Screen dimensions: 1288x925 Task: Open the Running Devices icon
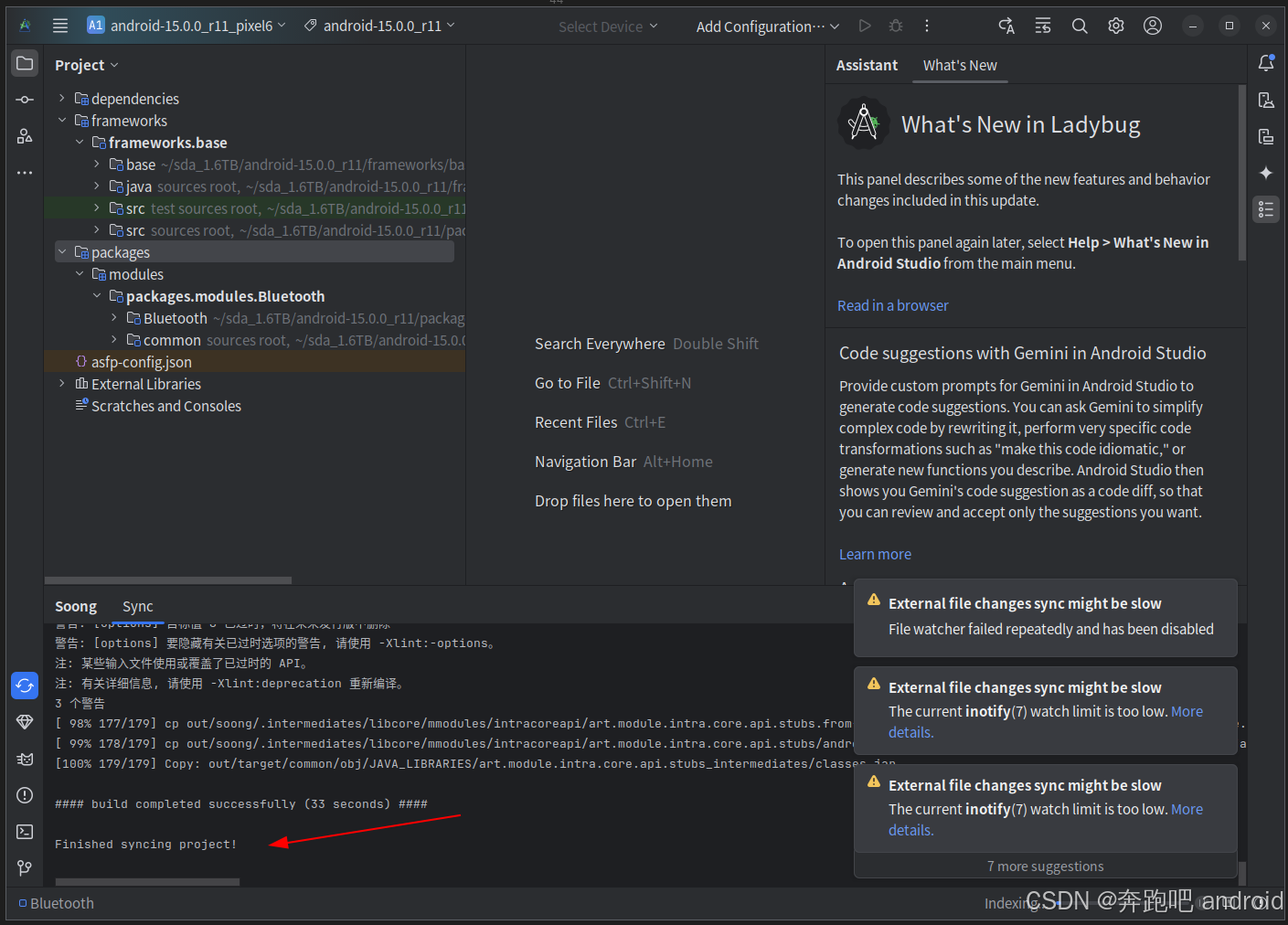1266,136
